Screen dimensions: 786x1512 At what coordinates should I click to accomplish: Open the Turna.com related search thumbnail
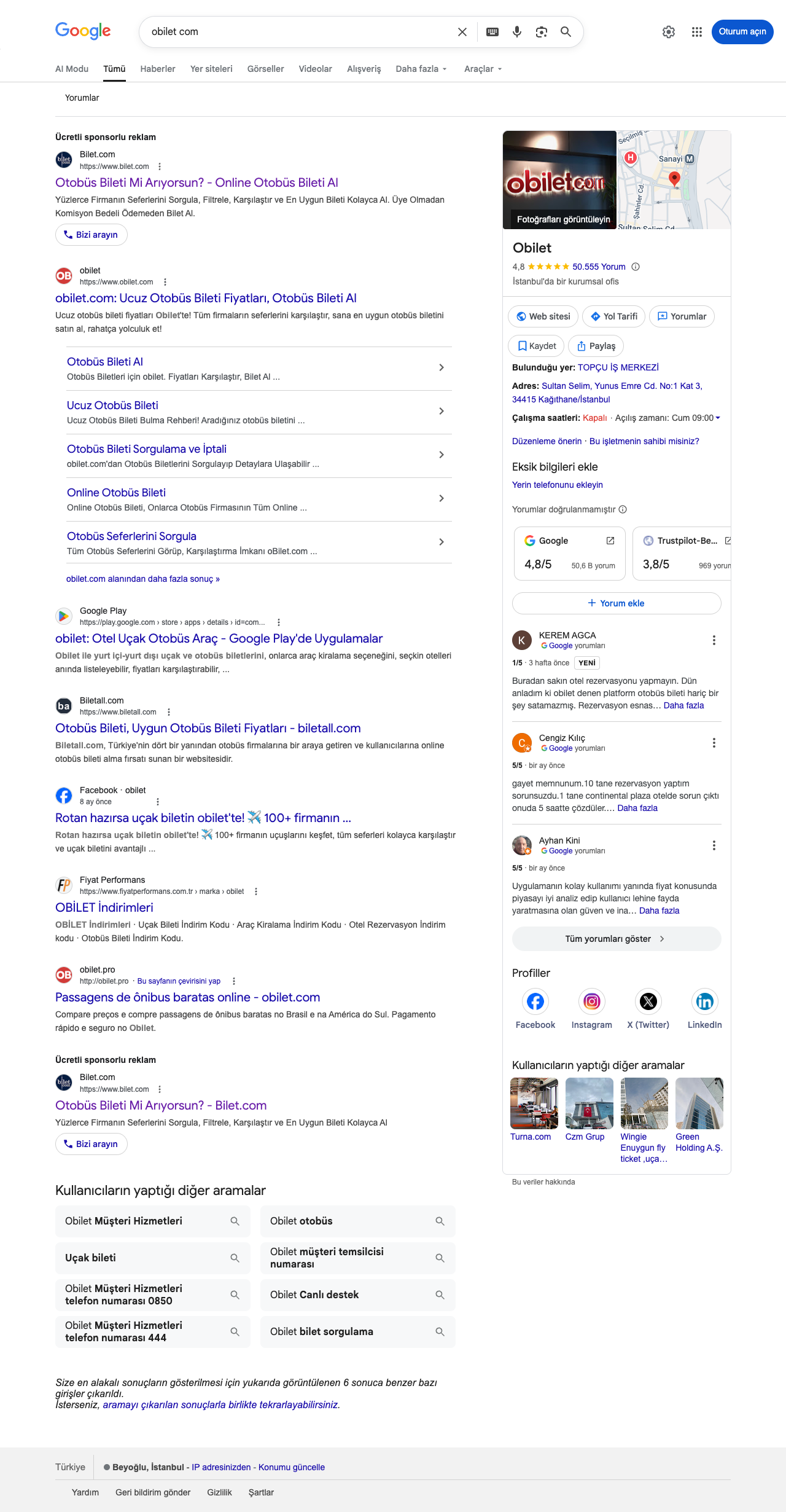534,1103
